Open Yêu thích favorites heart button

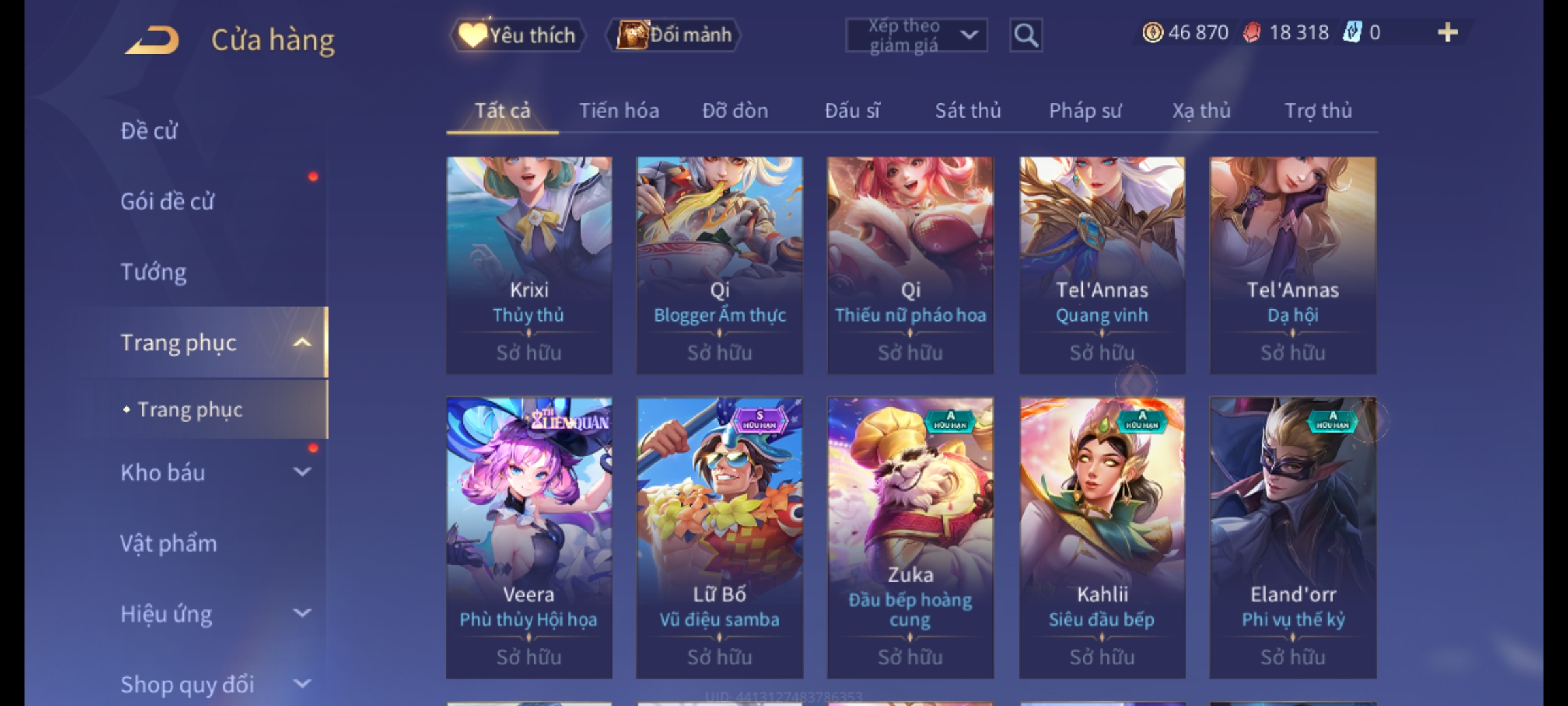click(517, 35)
